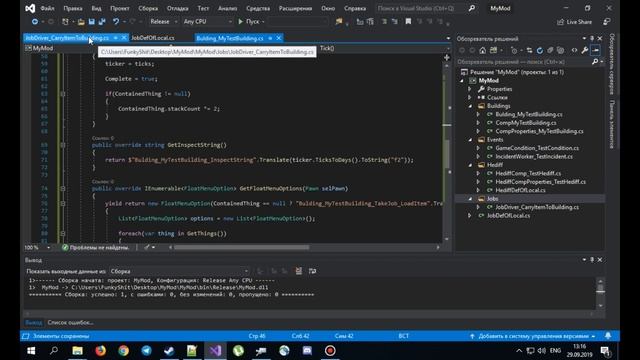Focus Solution Explorer search field
The width and height of the screenshot is (640, 360).
pyautogui.click(x=524, y=62)
